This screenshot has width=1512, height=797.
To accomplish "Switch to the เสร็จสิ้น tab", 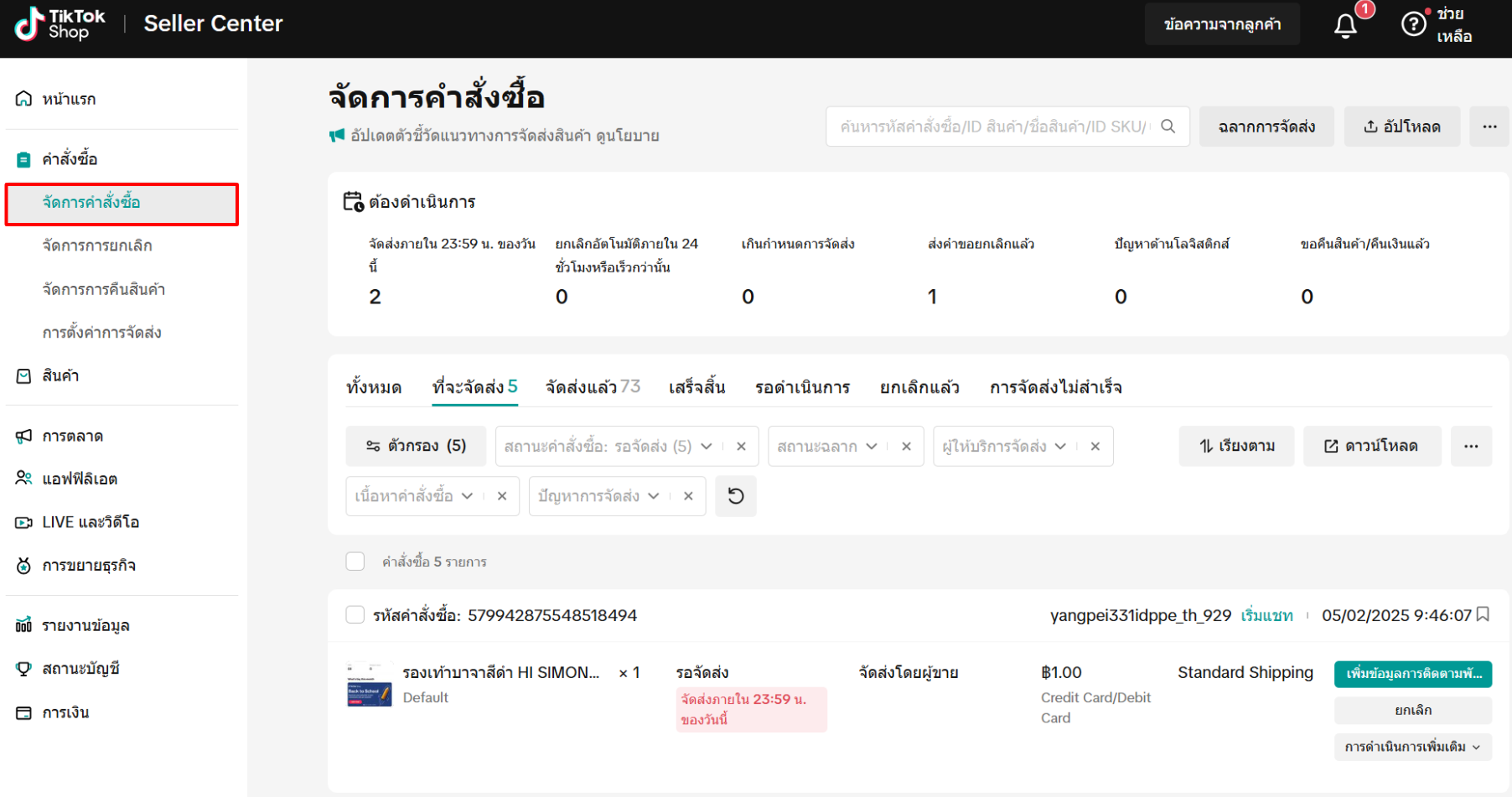I will pyautogui.click(x=696, y=387).
